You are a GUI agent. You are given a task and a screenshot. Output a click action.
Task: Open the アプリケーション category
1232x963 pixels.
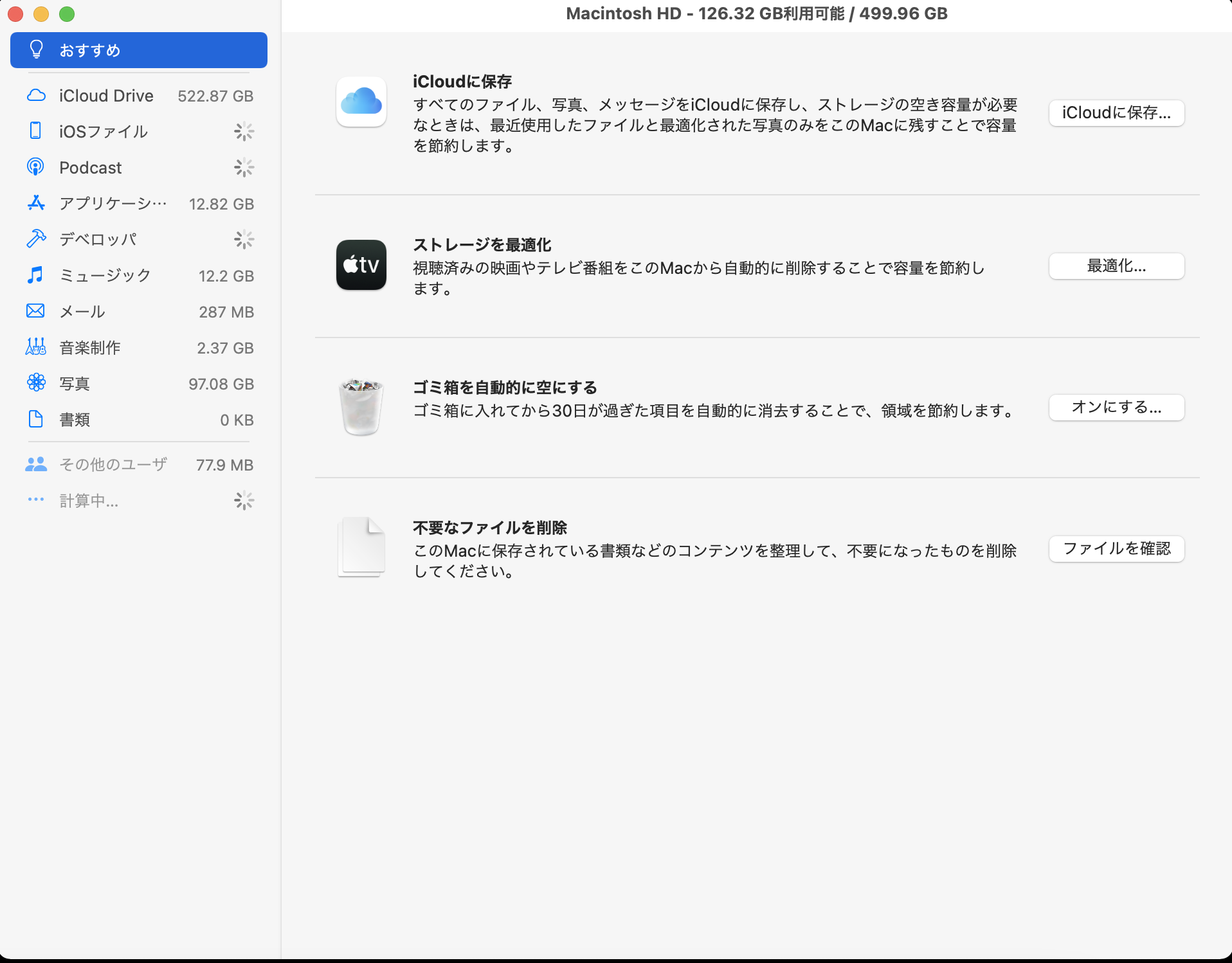click(139, 204)
